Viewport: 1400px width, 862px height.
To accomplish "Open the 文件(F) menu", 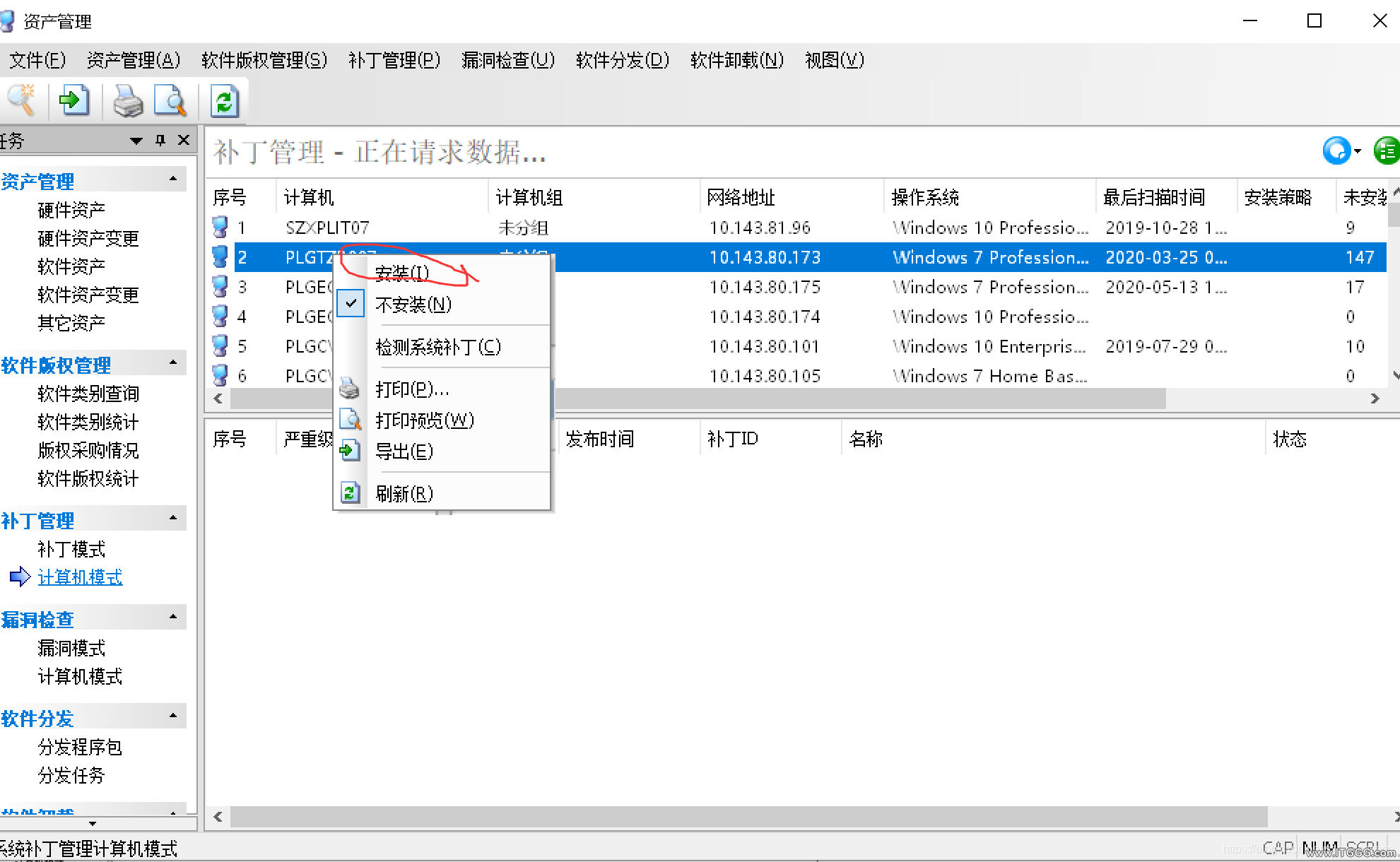I will (x=37, y=60).
